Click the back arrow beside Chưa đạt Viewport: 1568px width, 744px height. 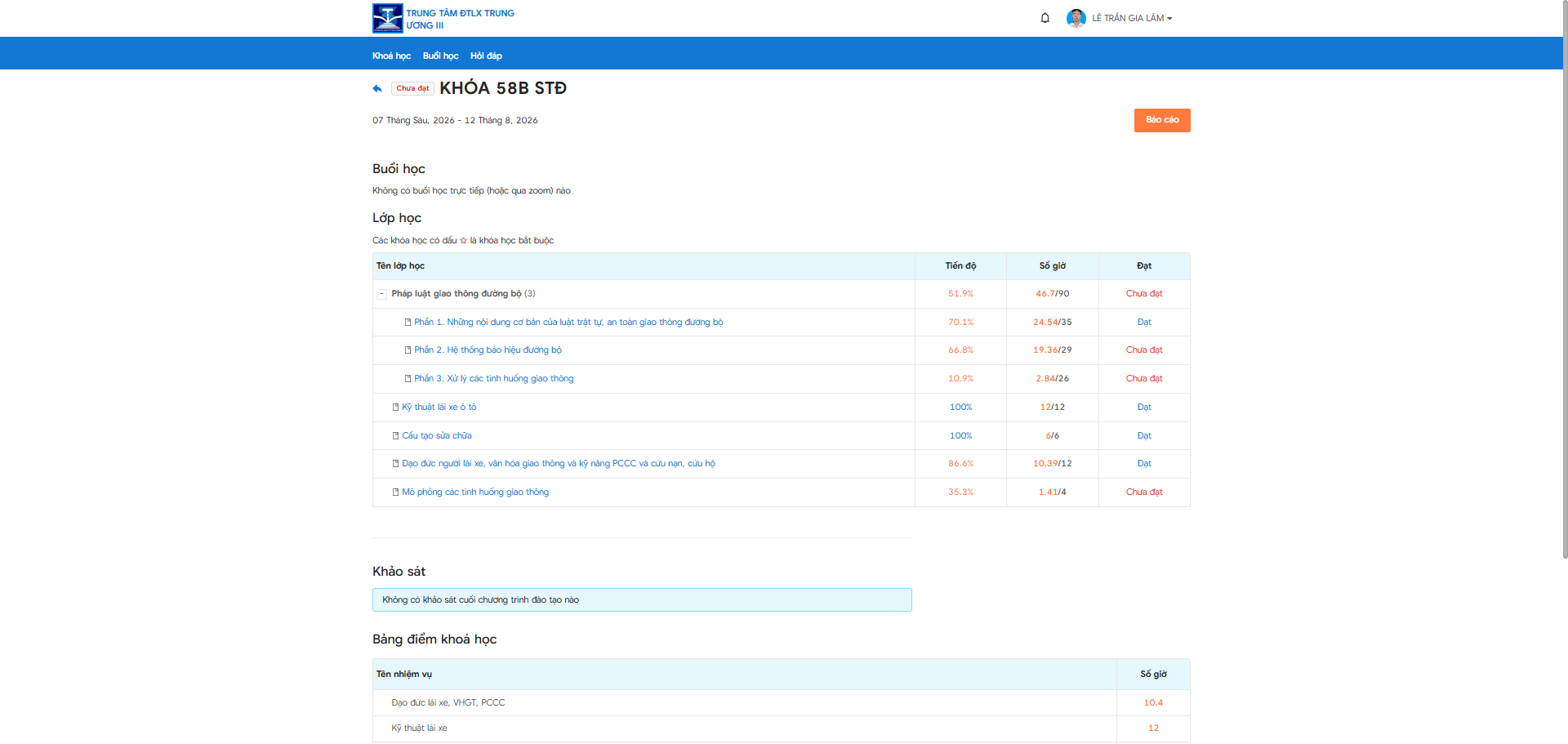tap(377, 88)
